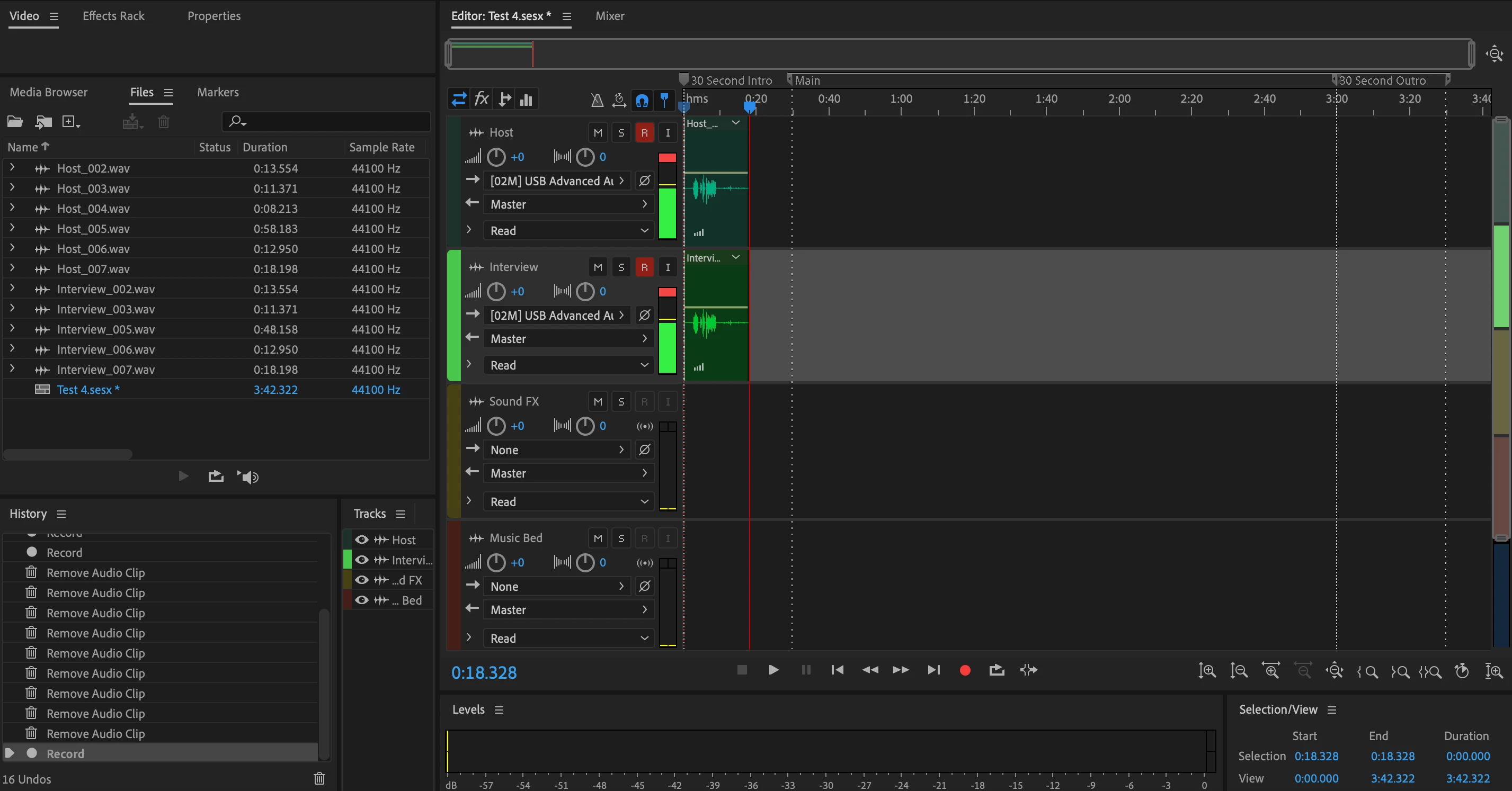Click the metronome icon
The width and height of the screenshot is (1512, 791).
[597, 101]
